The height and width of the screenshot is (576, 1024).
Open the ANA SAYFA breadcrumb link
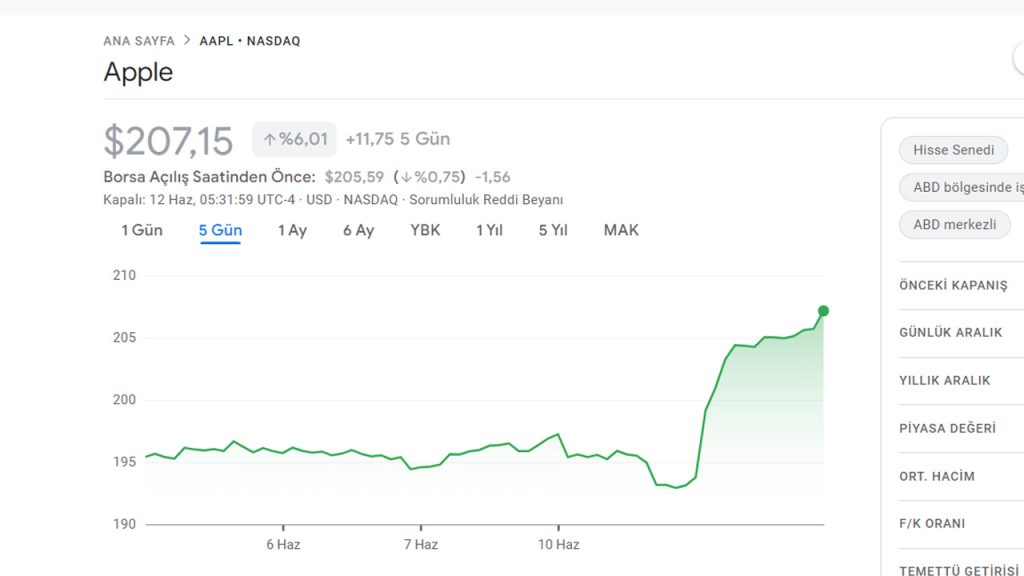138,41
